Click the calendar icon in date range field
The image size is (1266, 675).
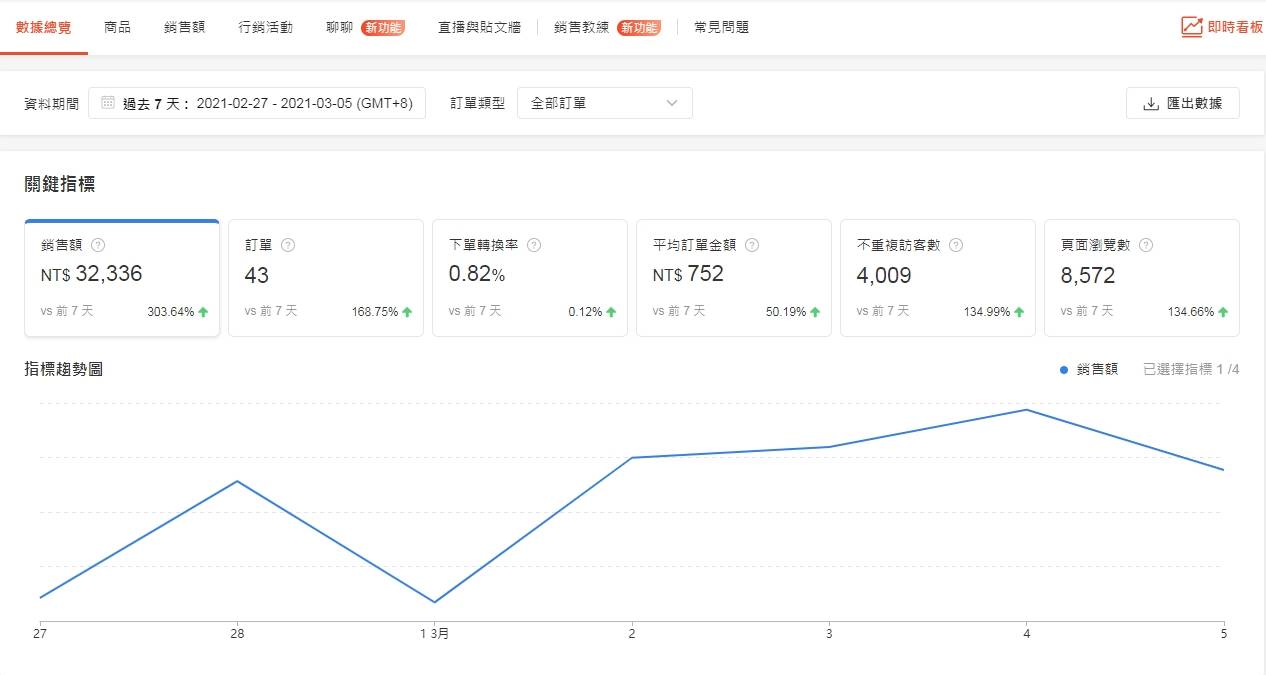(x=108, y=103)
